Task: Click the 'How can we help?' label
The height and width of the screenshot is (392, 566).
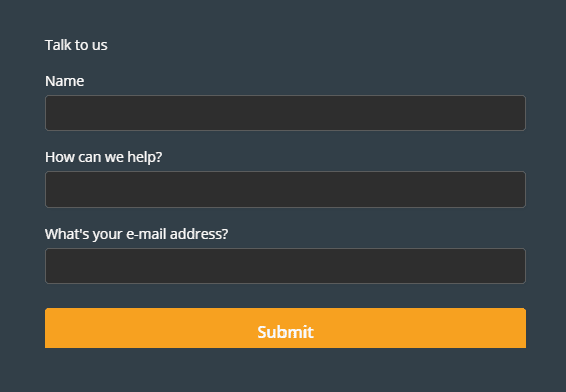Action: coord(104,157)
